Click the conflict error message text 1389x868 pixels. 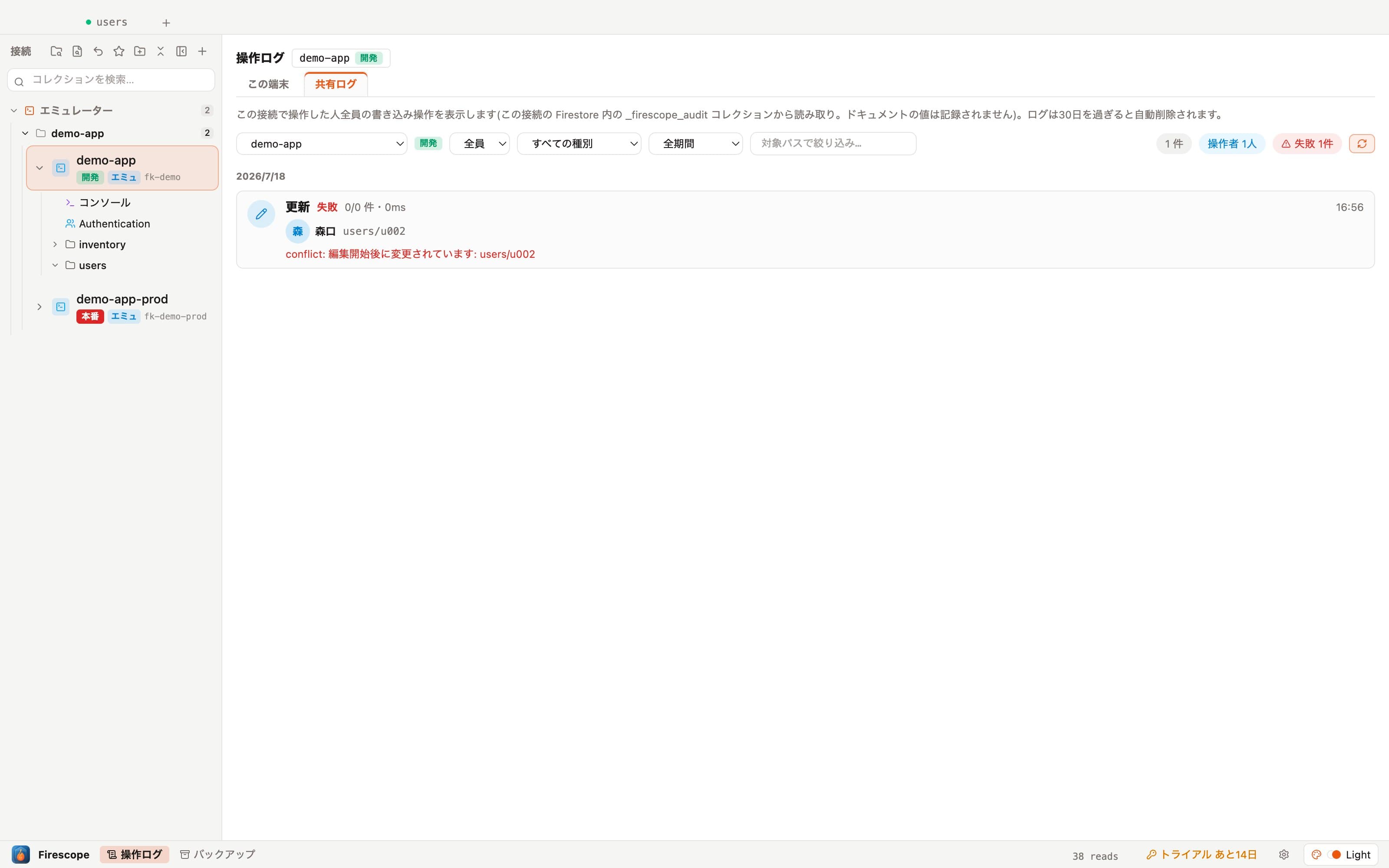410,254
